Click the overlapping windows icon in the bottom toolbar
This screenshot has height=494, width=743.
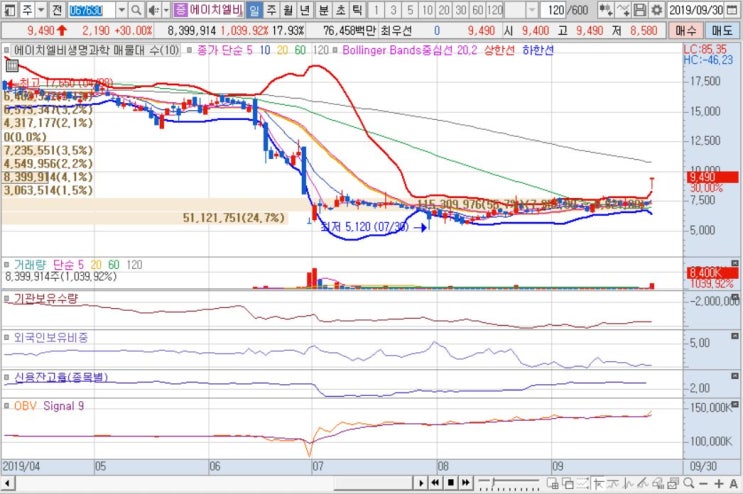pos(568,484)
